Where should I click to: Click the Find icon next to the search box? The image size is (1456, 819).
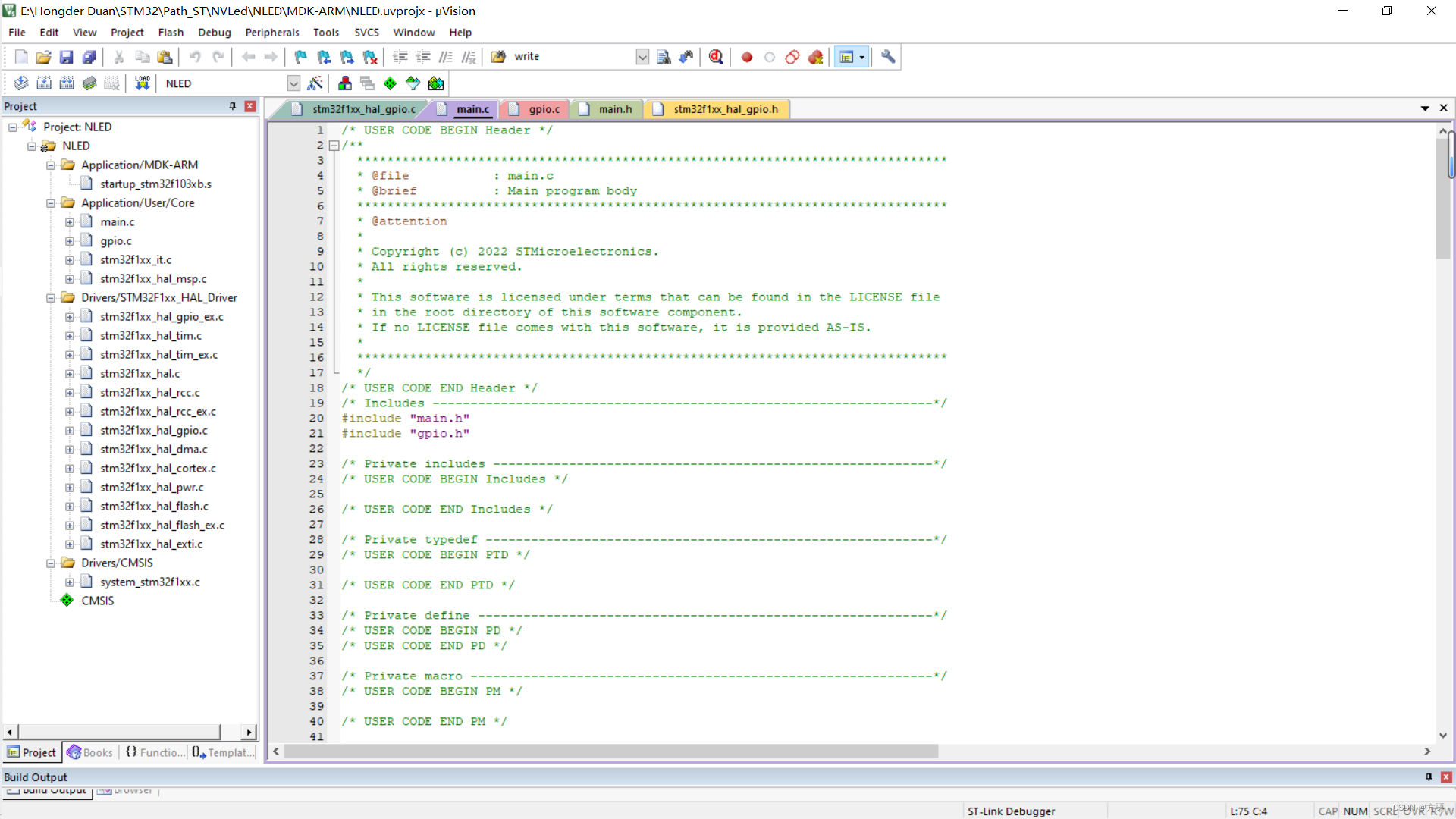[664, 57]
